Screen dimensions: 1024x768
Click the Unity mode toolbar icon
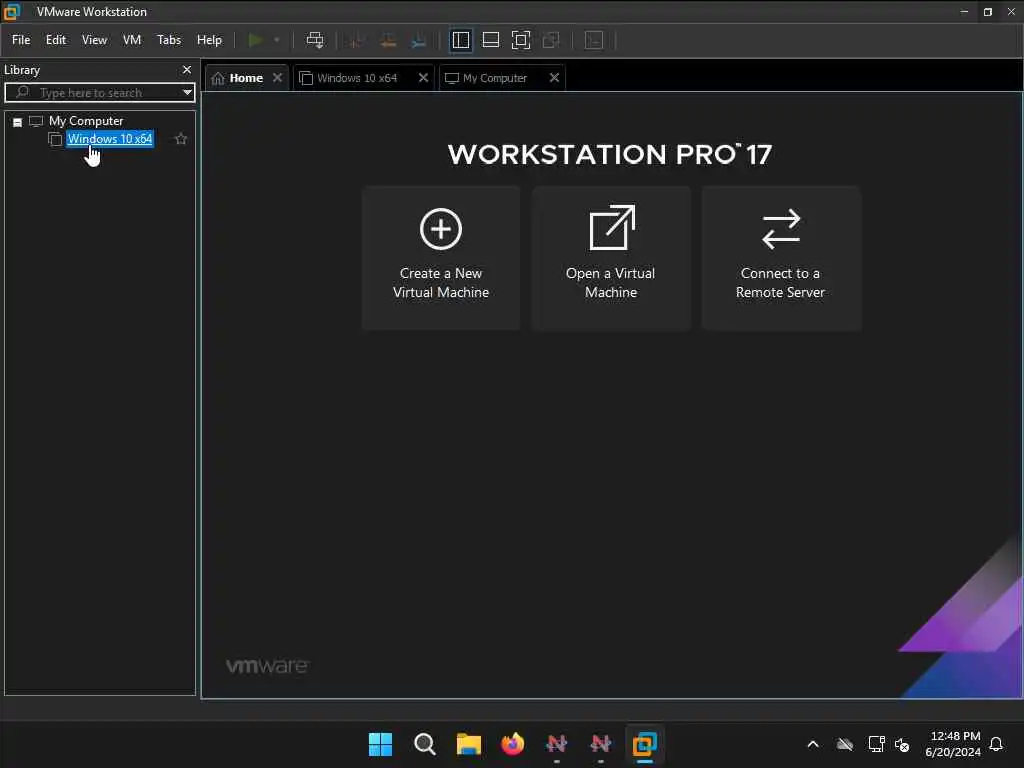click(x=551, y=40)
